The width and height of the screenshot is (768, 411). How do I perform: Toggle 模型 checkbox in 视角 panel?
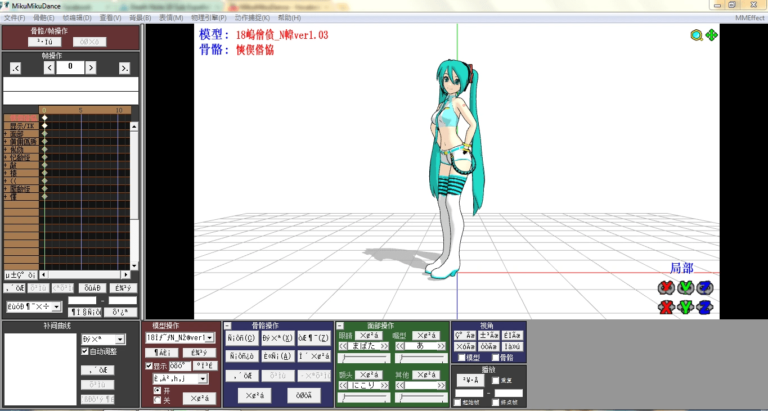(461, 358)
